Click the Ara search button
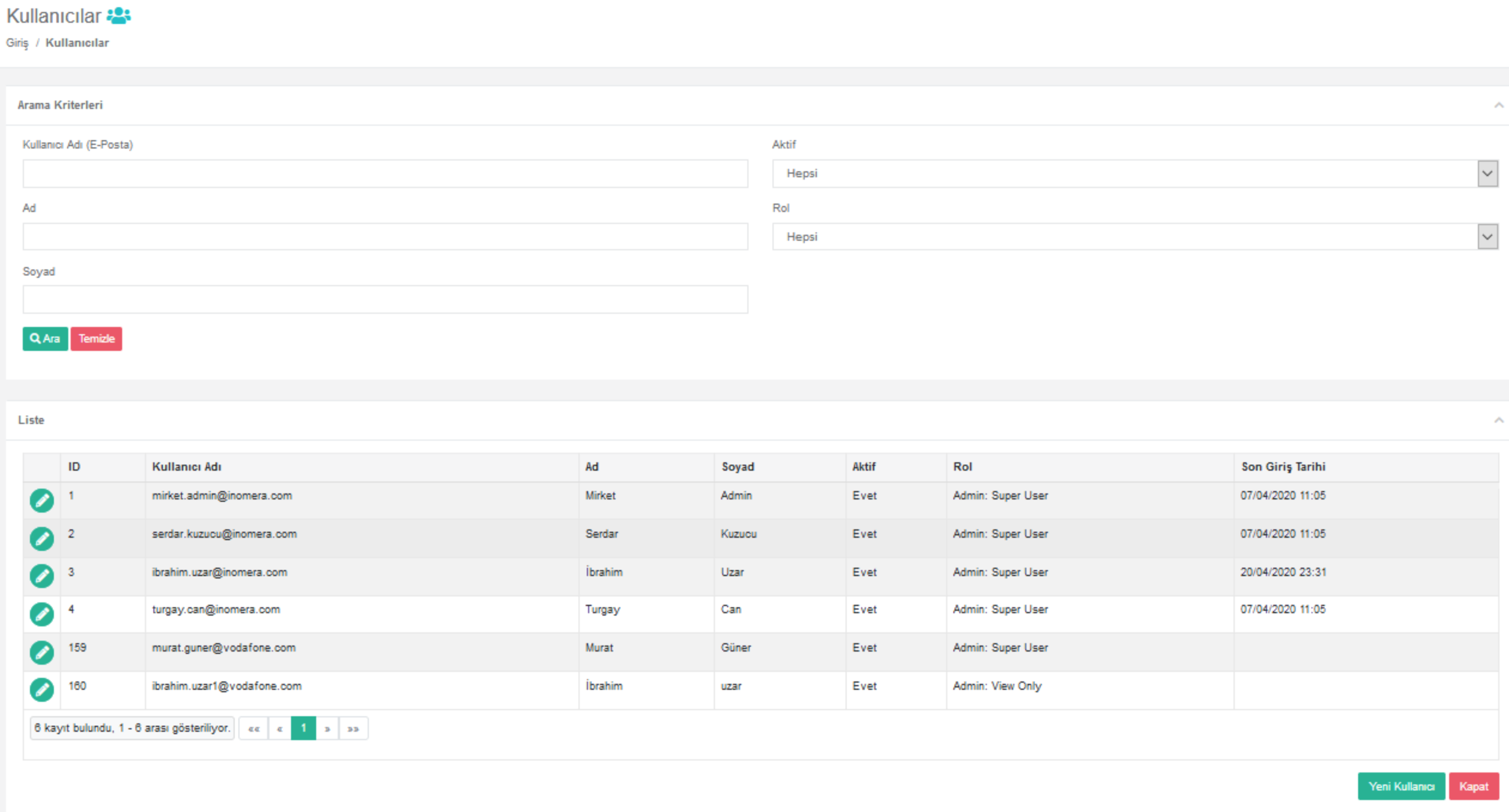Viewport: 1509px width, 812px height. (x=46, y=339)
